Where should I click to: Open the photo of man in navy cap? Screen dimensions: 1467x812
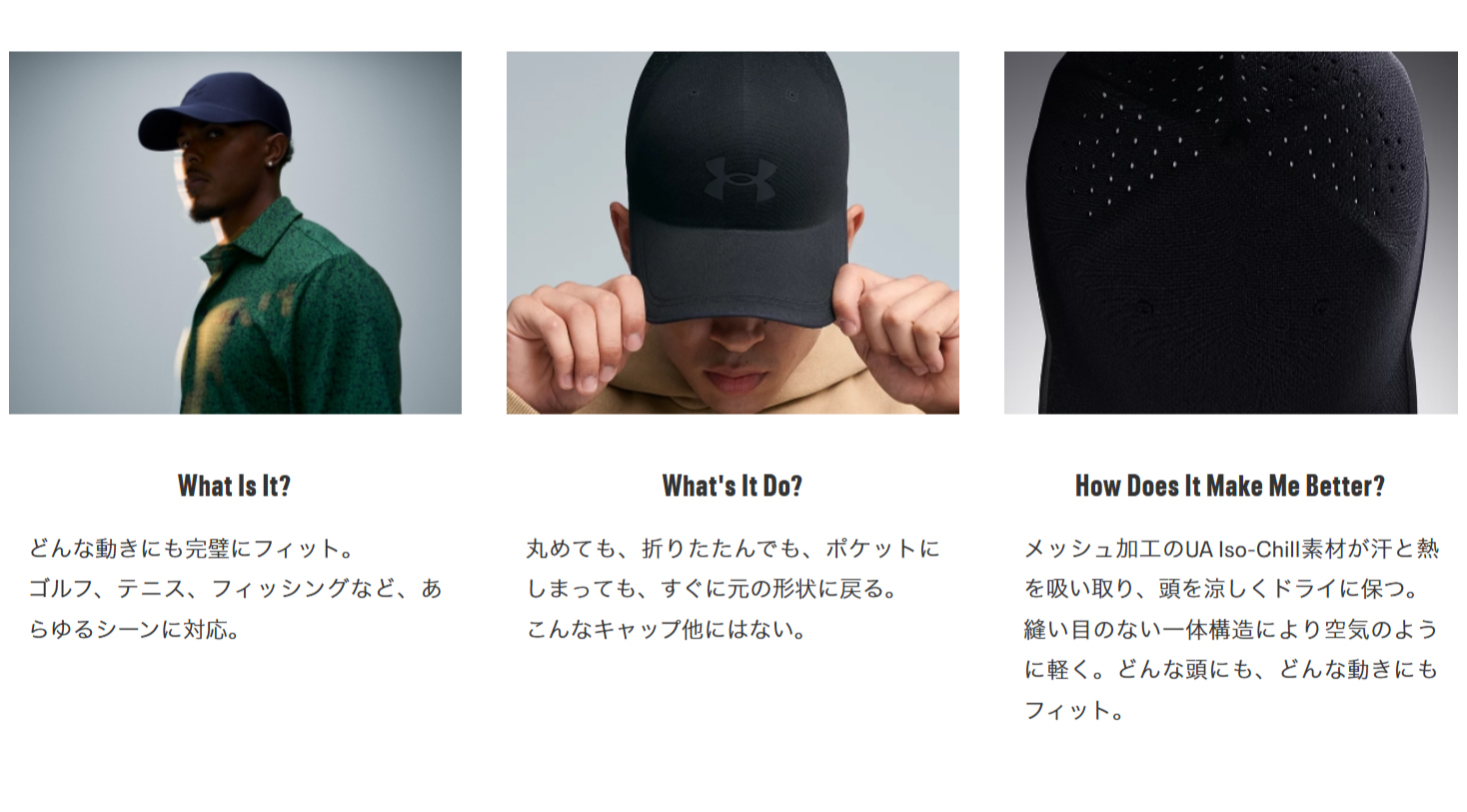click(x=235, y=233)
